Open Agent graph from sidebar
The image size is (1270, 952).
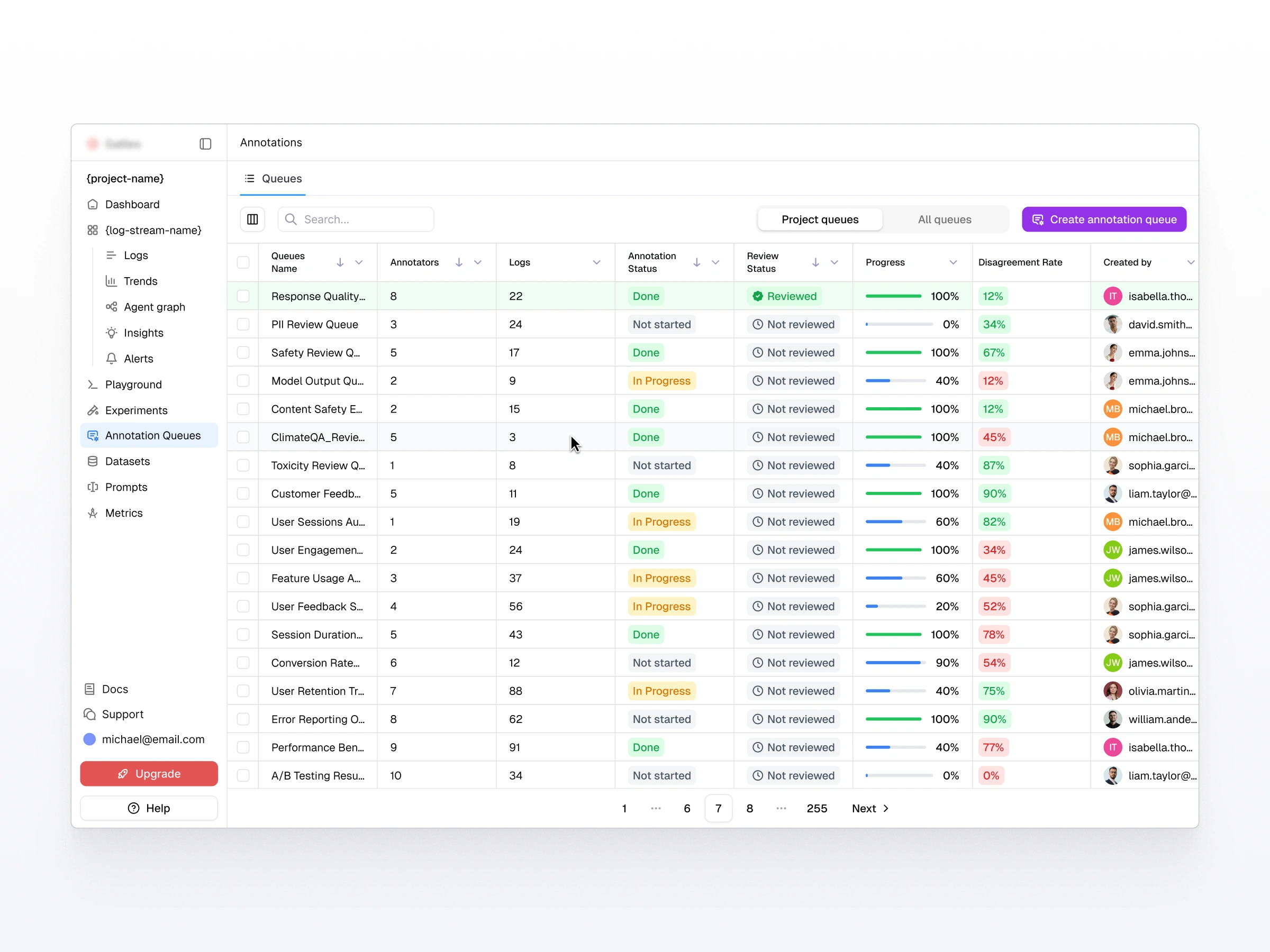pos(154,307)
